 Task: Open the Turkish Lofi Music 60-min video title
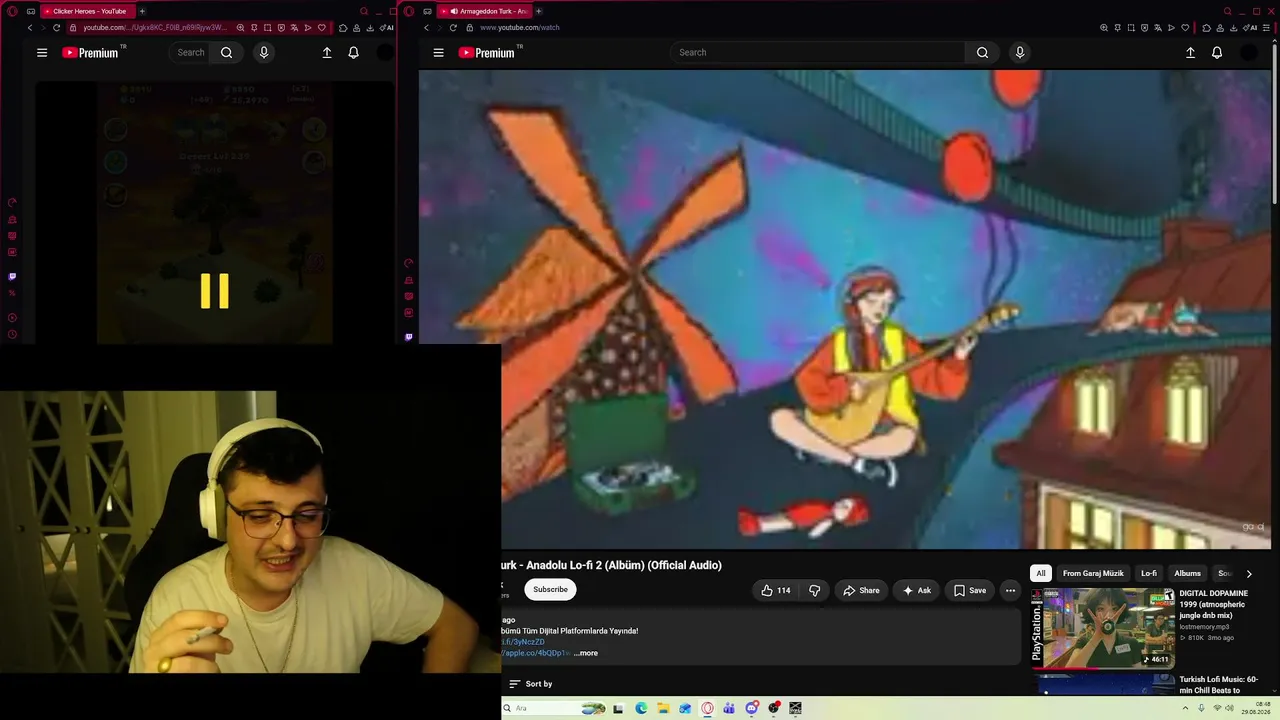point(1218,685)
